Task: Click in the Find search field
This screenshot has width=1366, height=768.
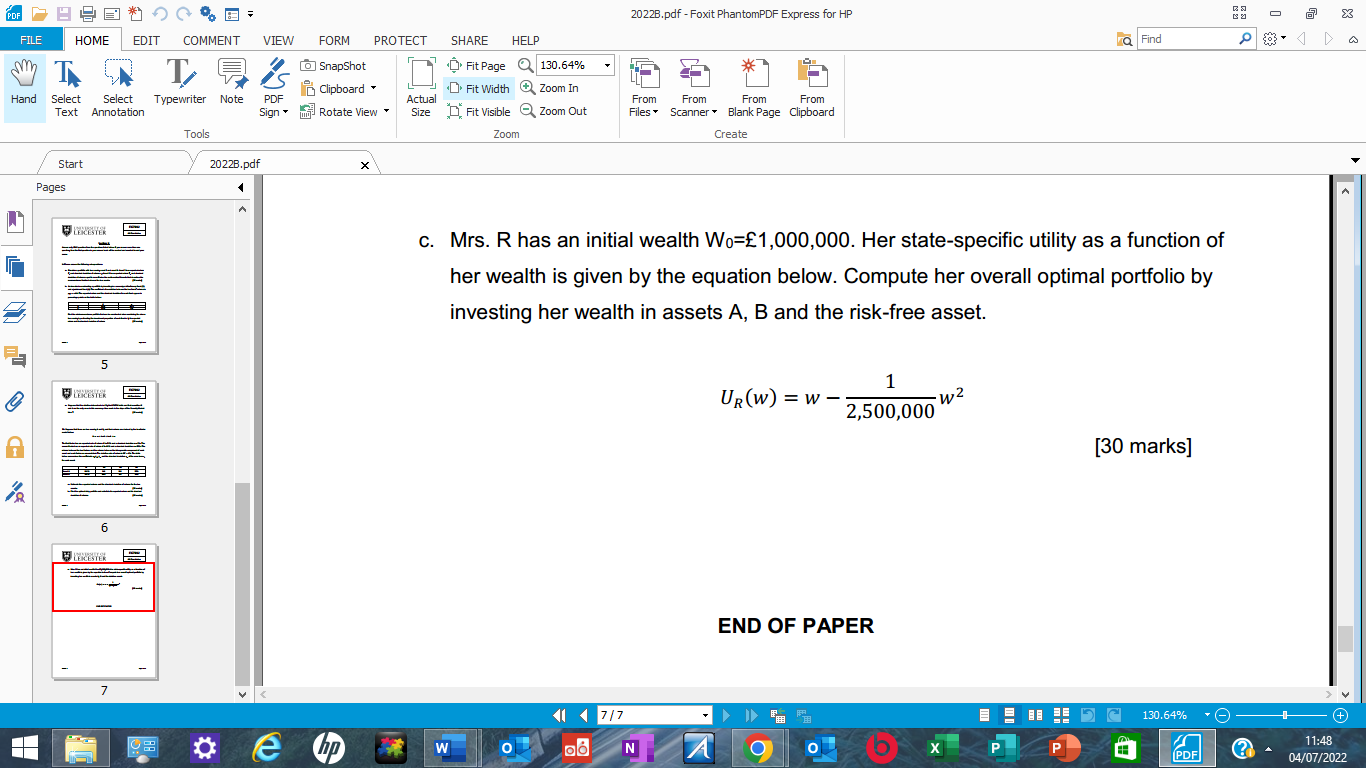Action: point(1188,39)
